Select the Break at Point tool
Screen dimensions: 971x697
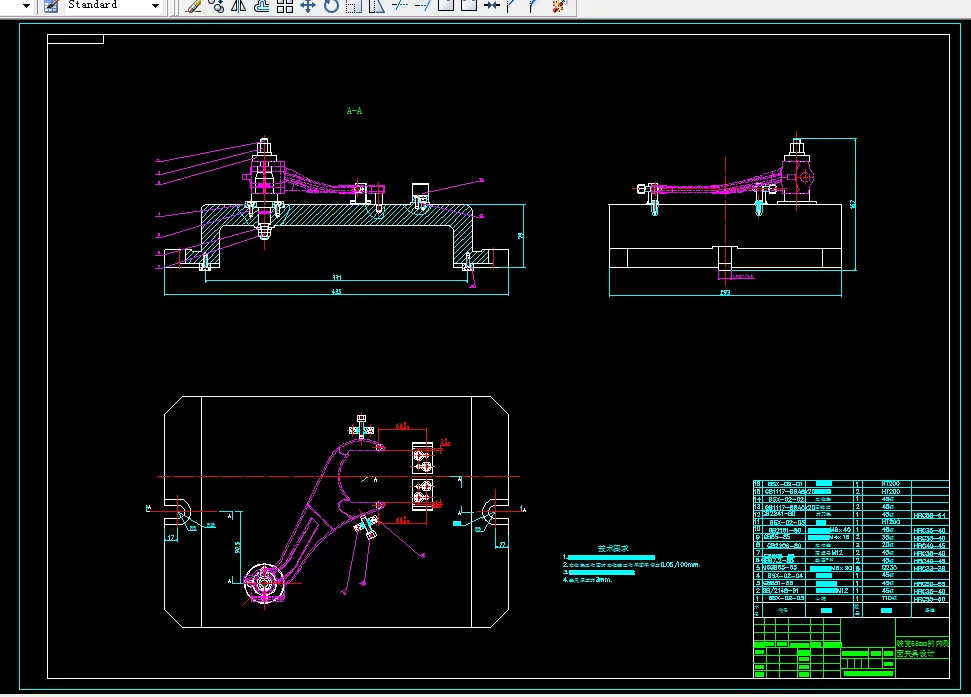(x=446, y=6)
